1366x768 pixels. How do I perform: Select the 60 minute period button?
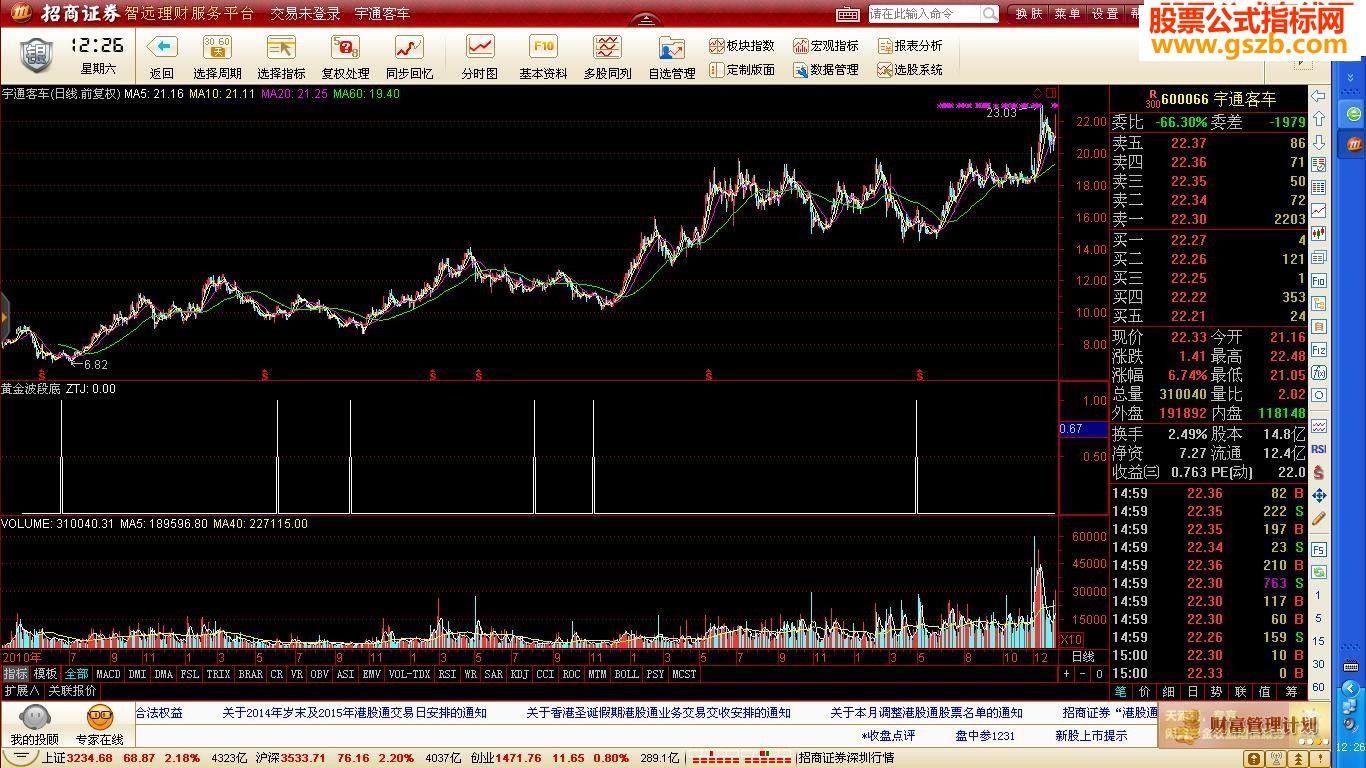pos(1319,687)
